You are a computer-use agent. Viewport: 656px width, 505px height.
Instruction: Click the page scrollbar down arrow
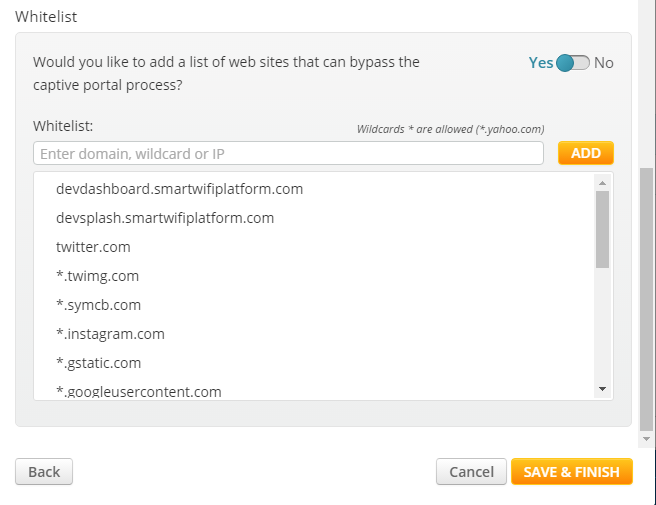[646, 439]
